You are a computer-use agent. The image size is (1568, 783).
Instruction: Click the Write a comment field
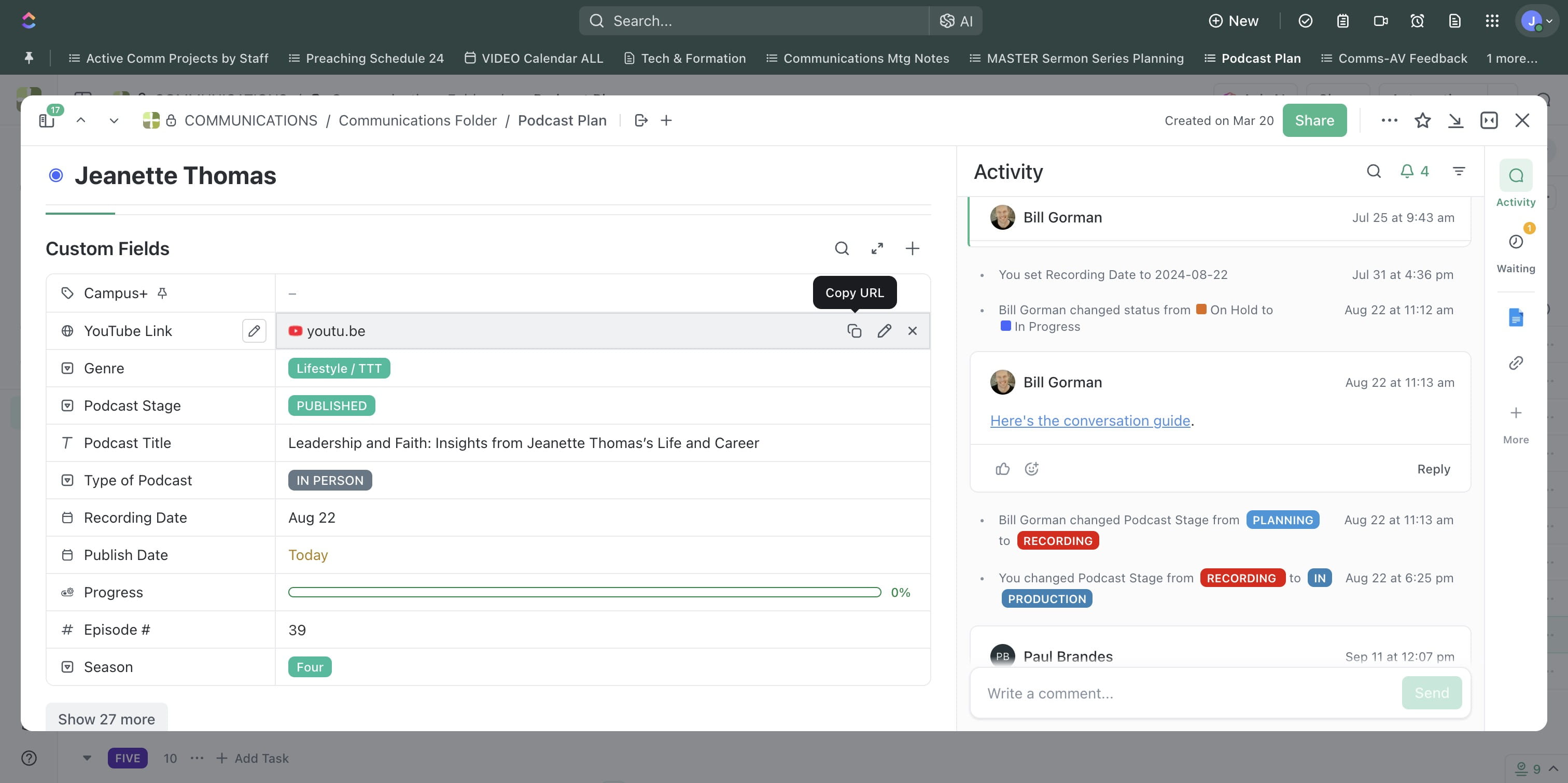click(1187, 693)
